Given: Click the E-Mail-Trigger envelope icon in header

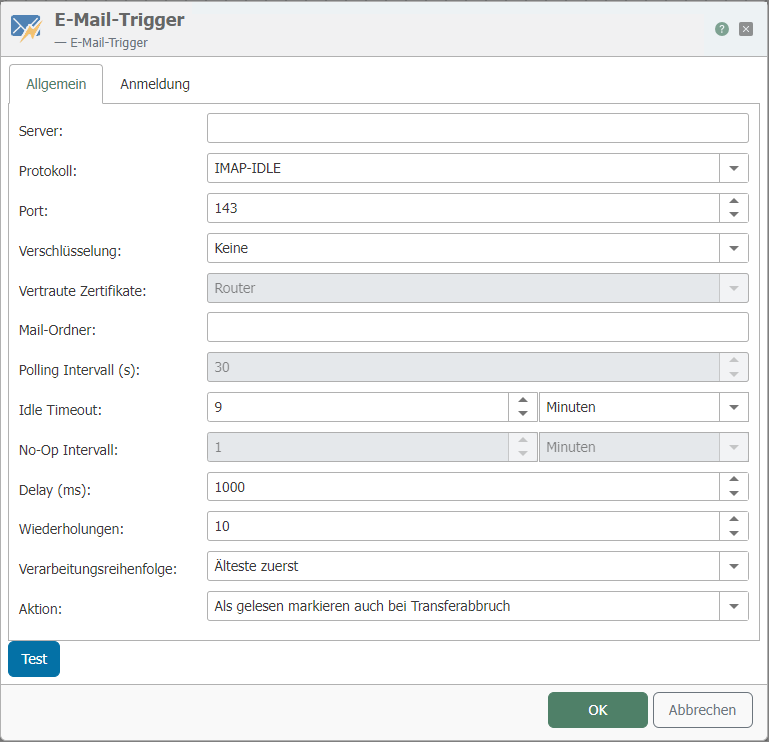Looking at the screenshot, I should click(26, 29).
